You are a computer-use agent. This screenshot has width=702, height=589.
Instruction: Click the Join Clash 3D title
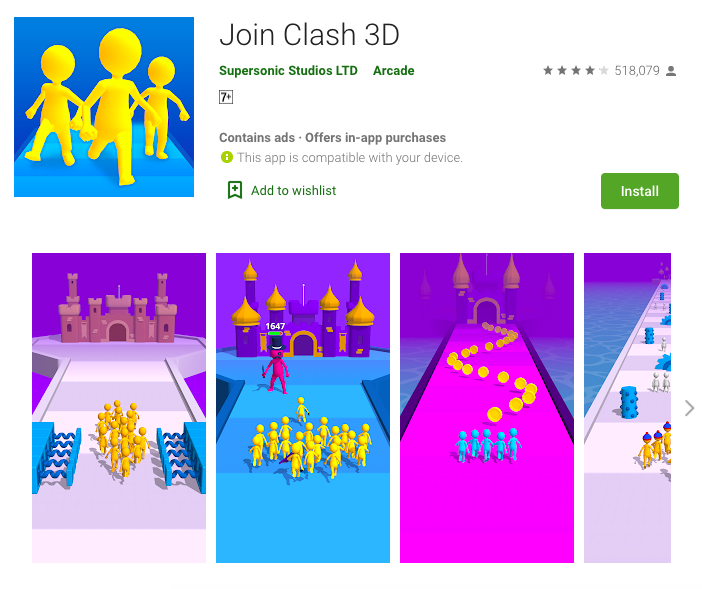click(309, 35)
